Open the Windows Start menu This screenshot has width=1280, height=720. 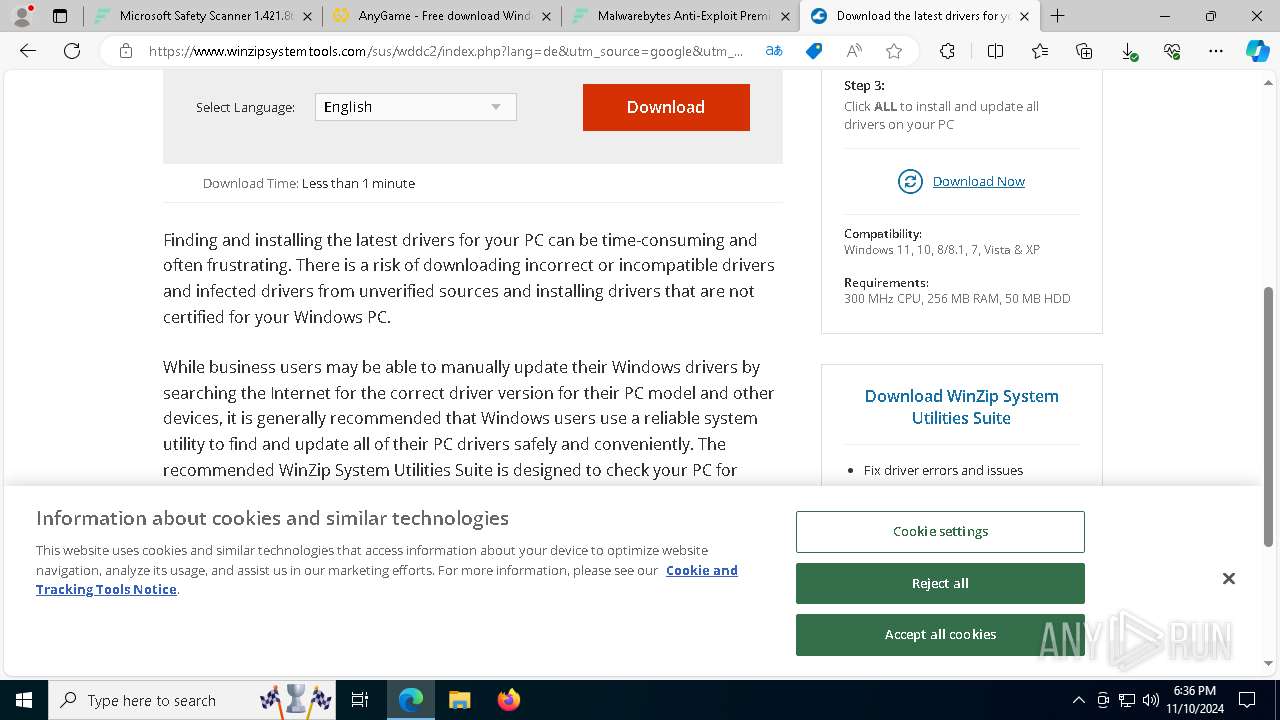pos(24,700)
